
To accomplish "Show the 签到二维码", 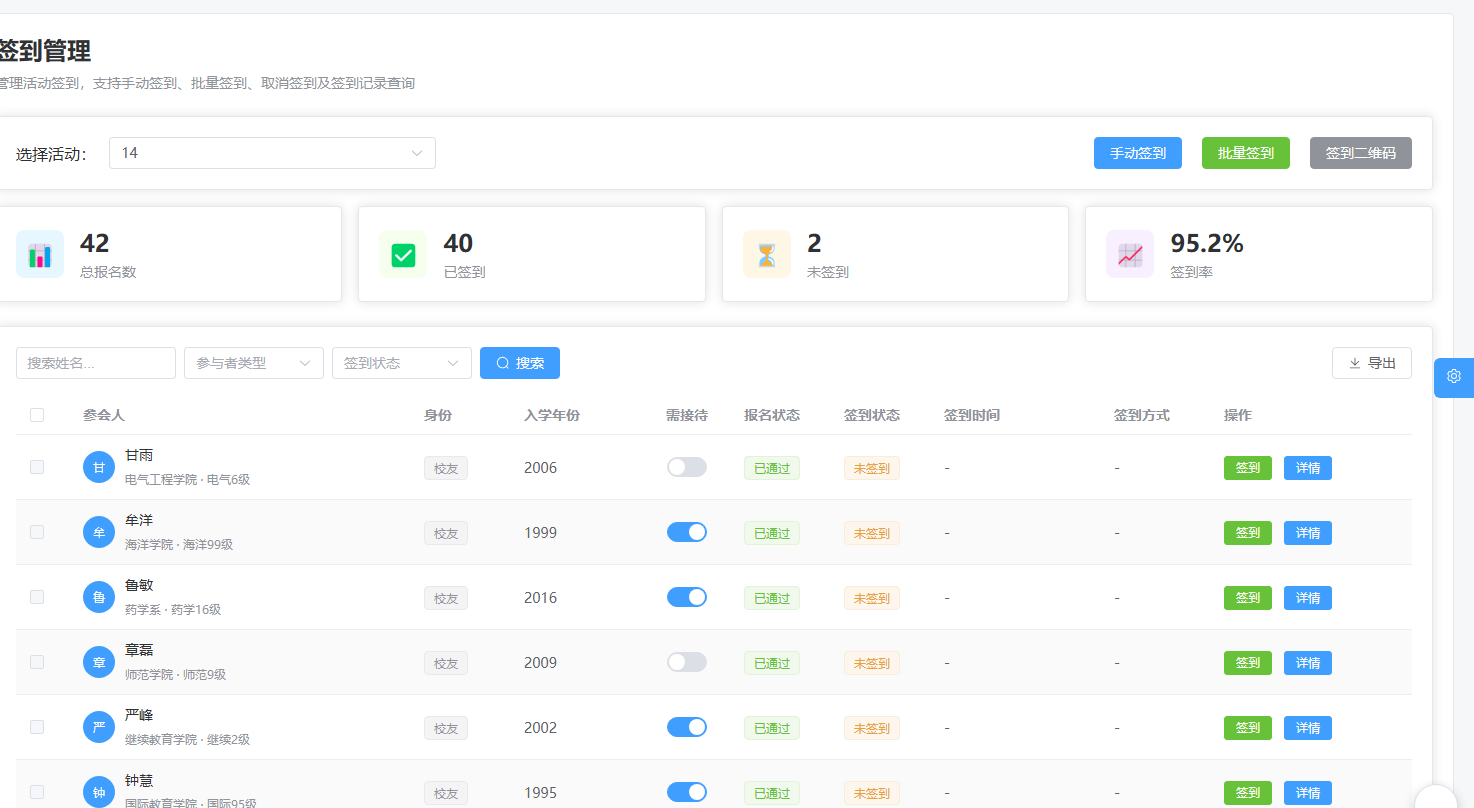I will 1361,153.
